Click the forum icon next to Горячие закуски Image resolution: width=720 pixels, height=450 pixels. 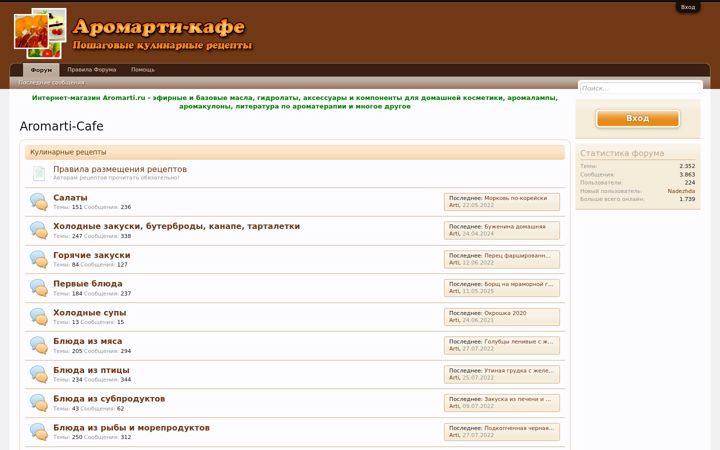tap(39, 259)
